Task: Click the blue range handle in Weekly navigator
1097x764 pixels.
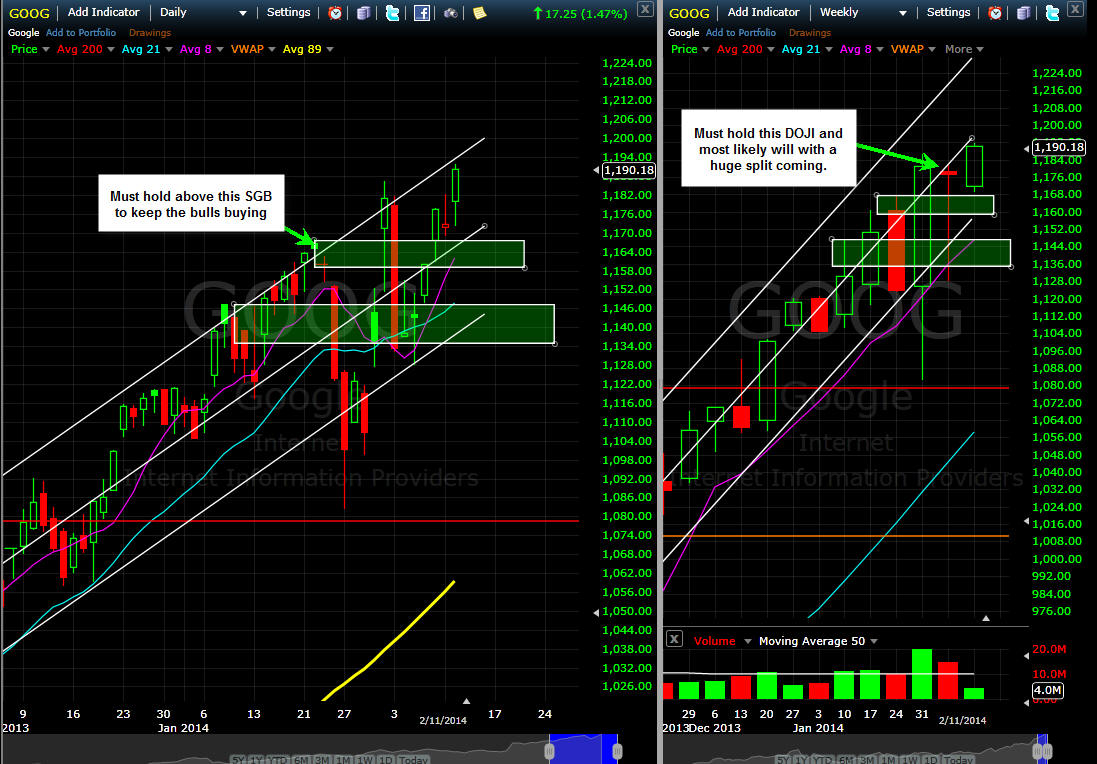Action: click(1042, 749)
